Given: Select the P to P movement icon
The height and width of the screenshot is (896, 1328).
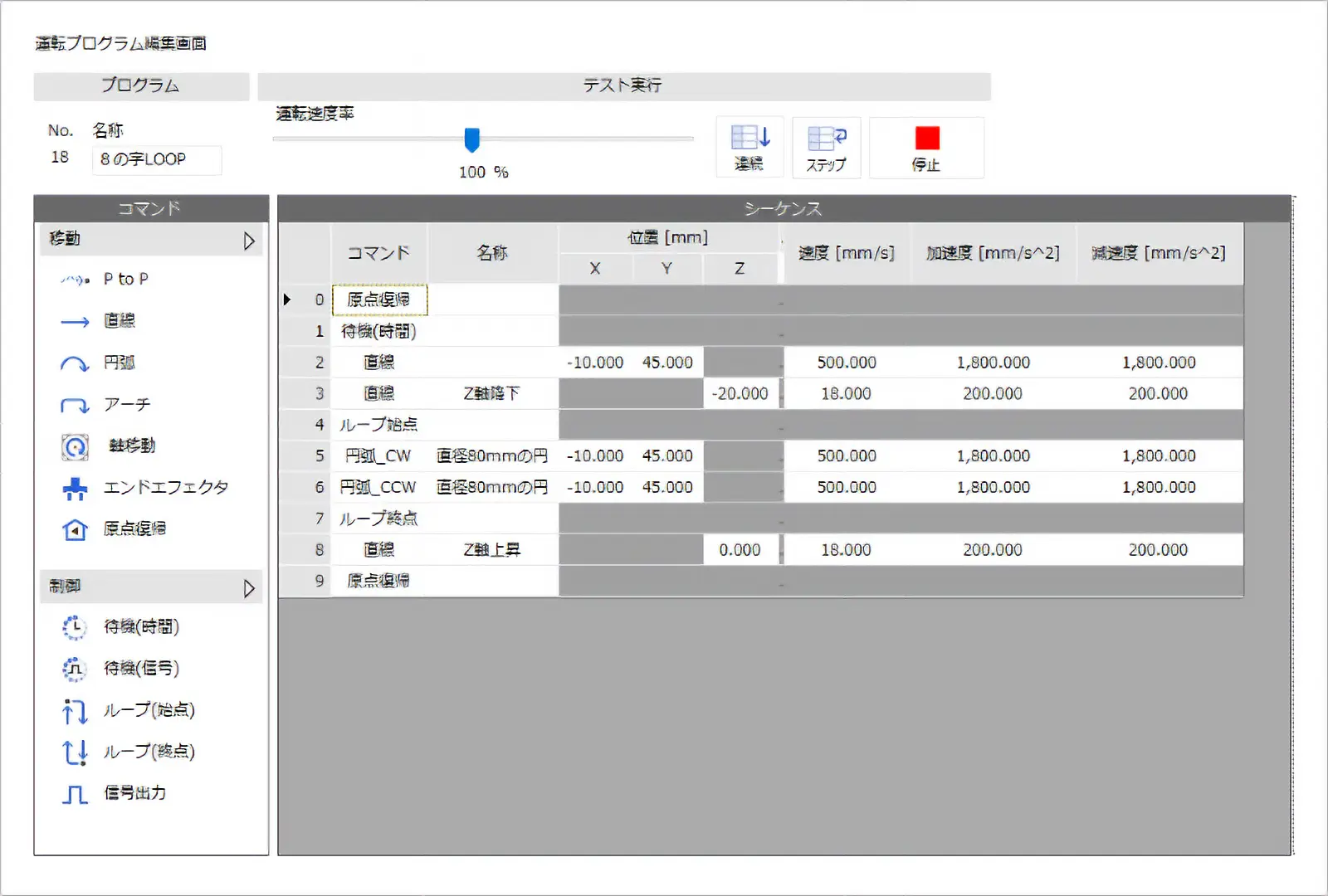Looking at the screenshot, I should [x=75, y=280].
